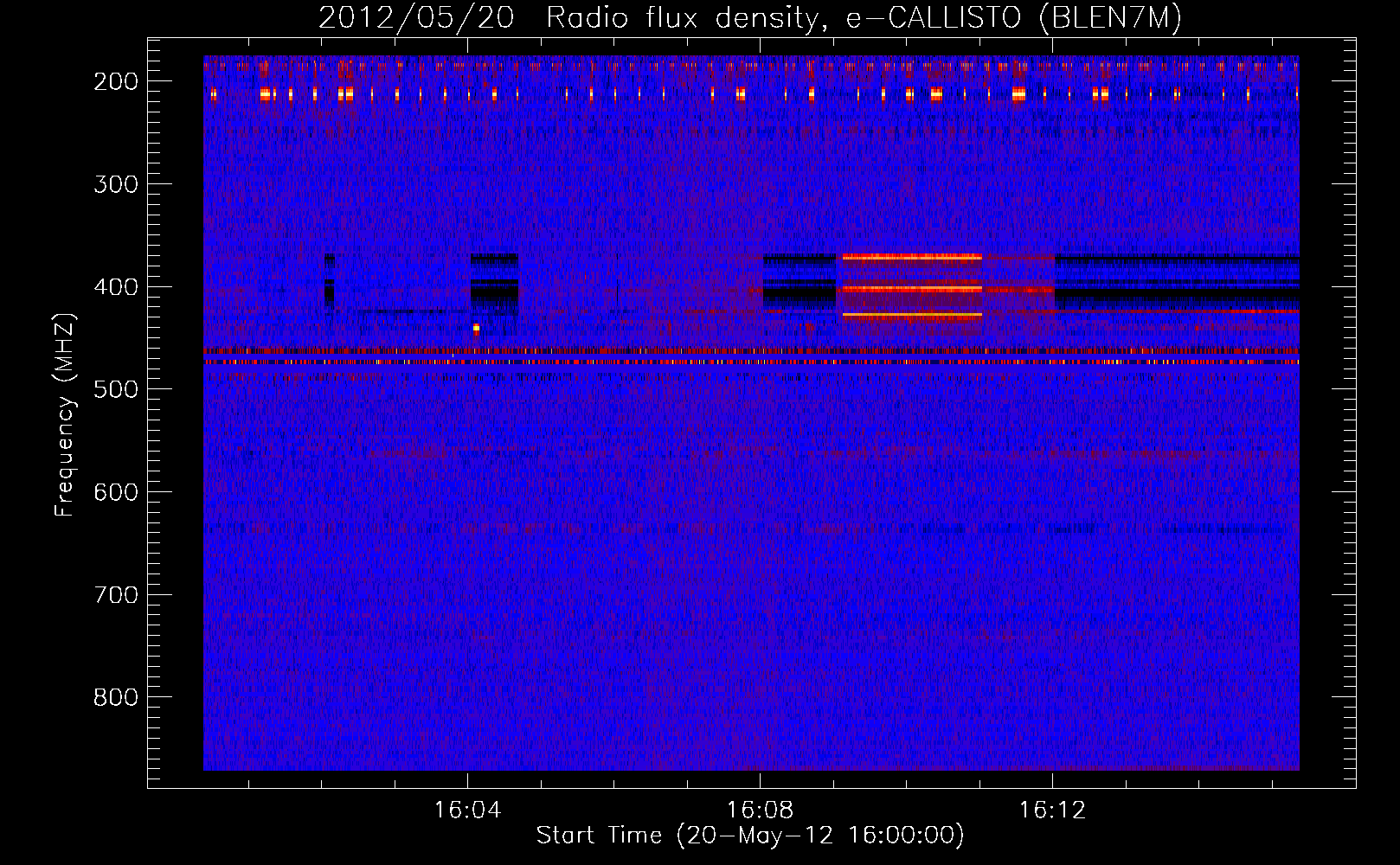This screenshot has height=865, width=1400.
Task: Click the 700 frequency tick label
Action: coord(116,595)
